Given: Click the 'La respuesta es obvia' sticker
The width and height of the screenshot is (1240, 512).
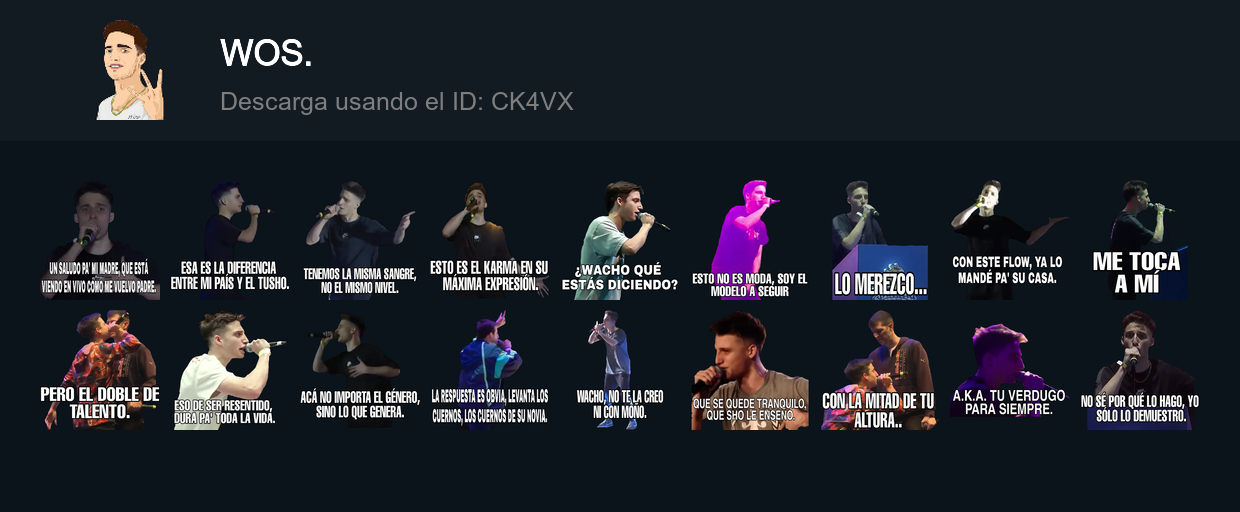Looking at the screenshot, I should 489,370.
